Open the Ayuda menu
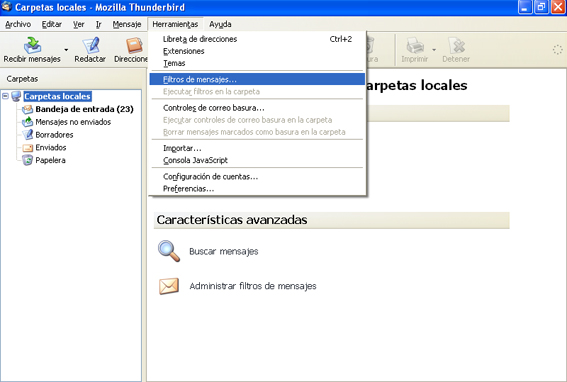 pyautogui.click(x=220, y=24)
